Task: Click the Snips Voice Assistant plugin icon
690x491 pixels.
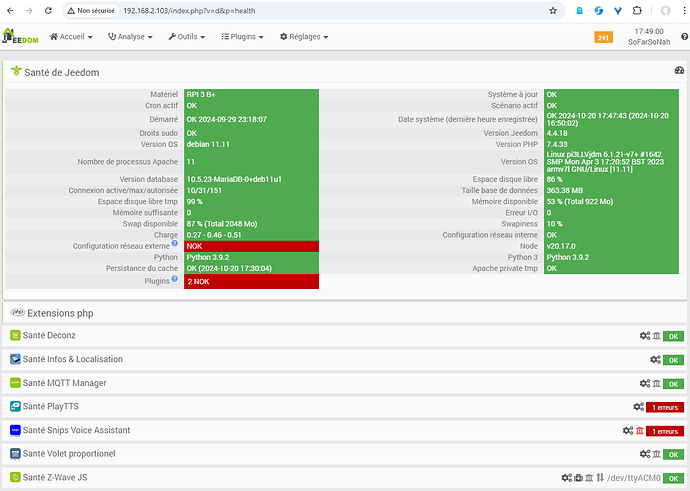Action: point(15,430)
